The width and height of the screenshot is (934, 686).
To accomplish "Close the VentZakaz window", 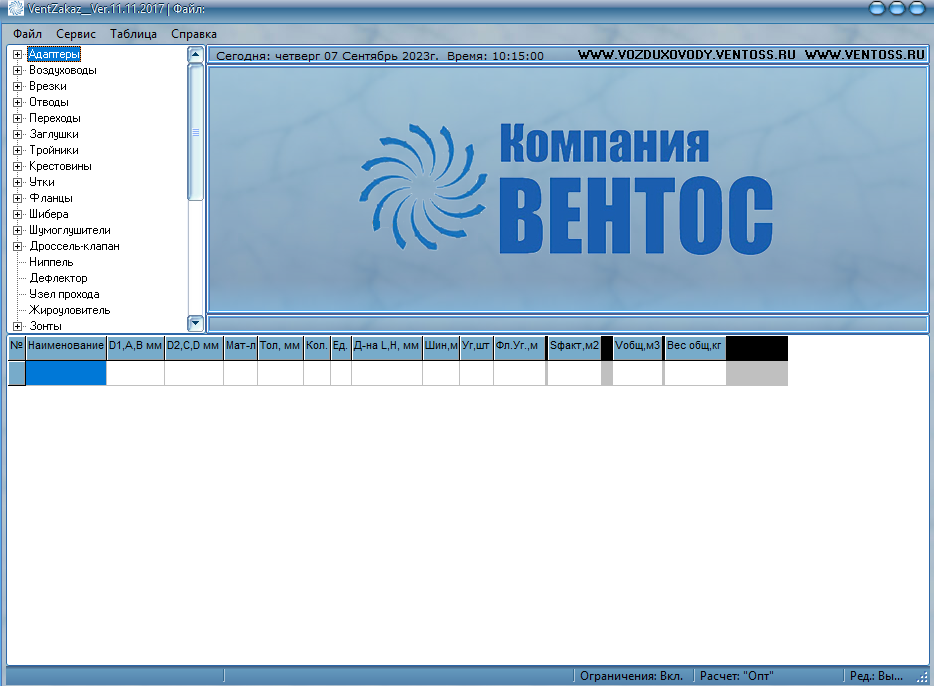I will [x=917, y=8].
